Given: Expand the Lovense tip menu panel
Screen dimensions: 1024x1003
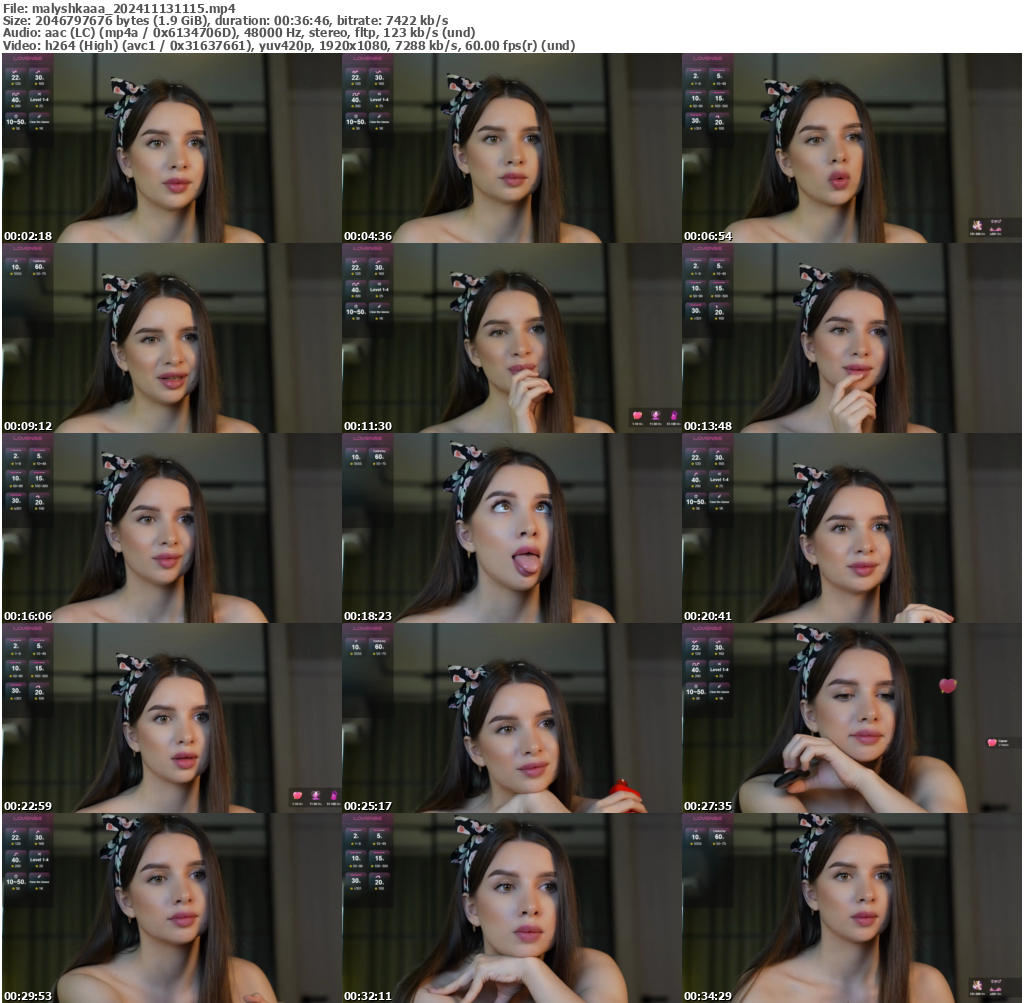Looking at the screenshot, I should tap(27, 100).
